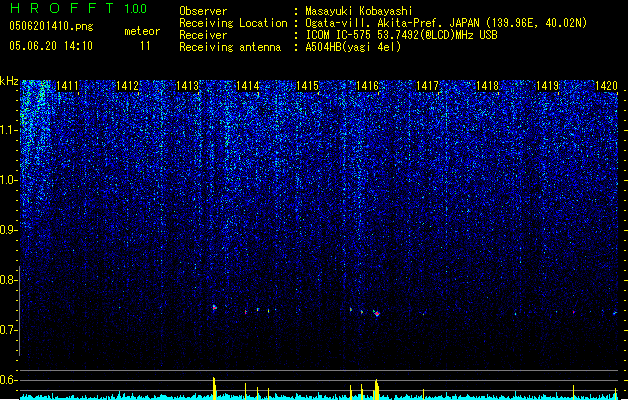The image size is (629, 400).
Task: Select receiver text ICOM IC-575 53.7492 MHz USB
Action: [x=402, y=35]
